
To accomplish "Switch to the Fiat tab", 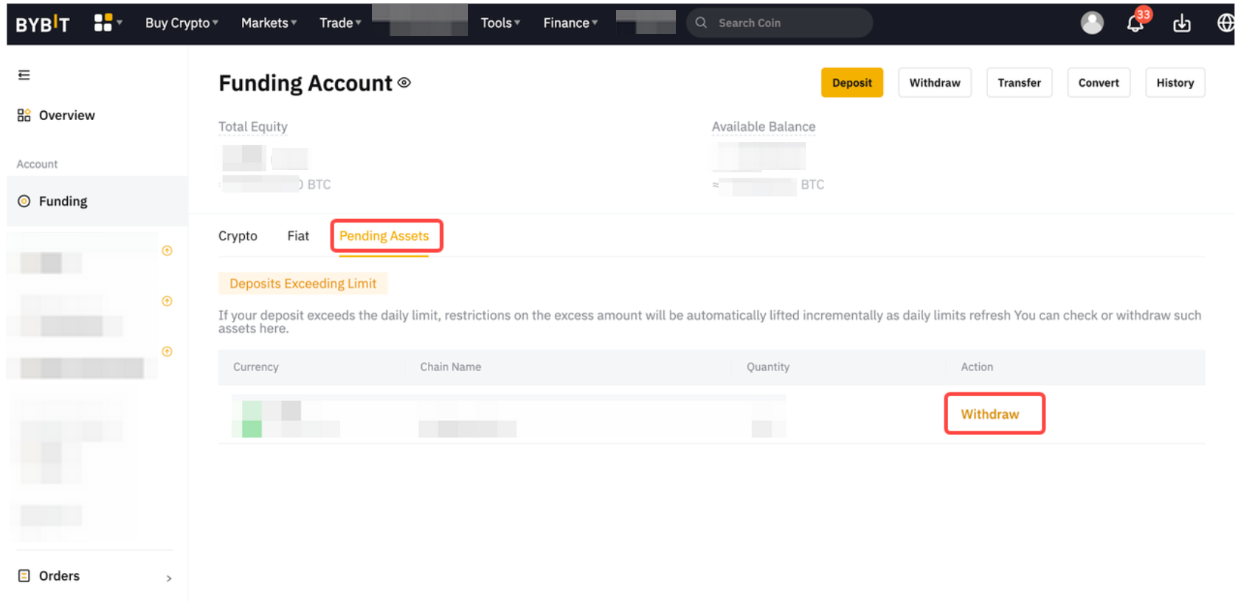I will (298, 236).
